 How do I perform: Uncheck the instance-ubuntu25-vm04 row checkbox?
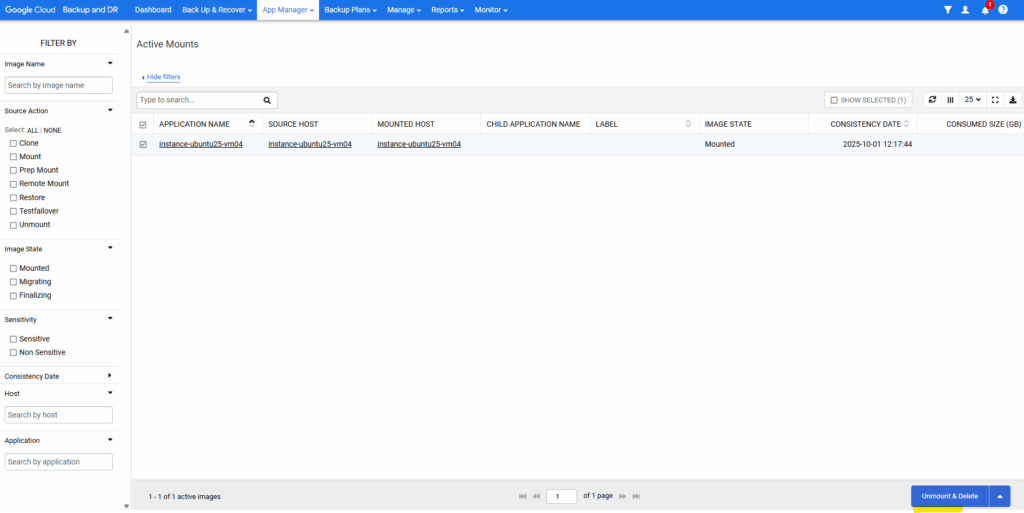143,144
